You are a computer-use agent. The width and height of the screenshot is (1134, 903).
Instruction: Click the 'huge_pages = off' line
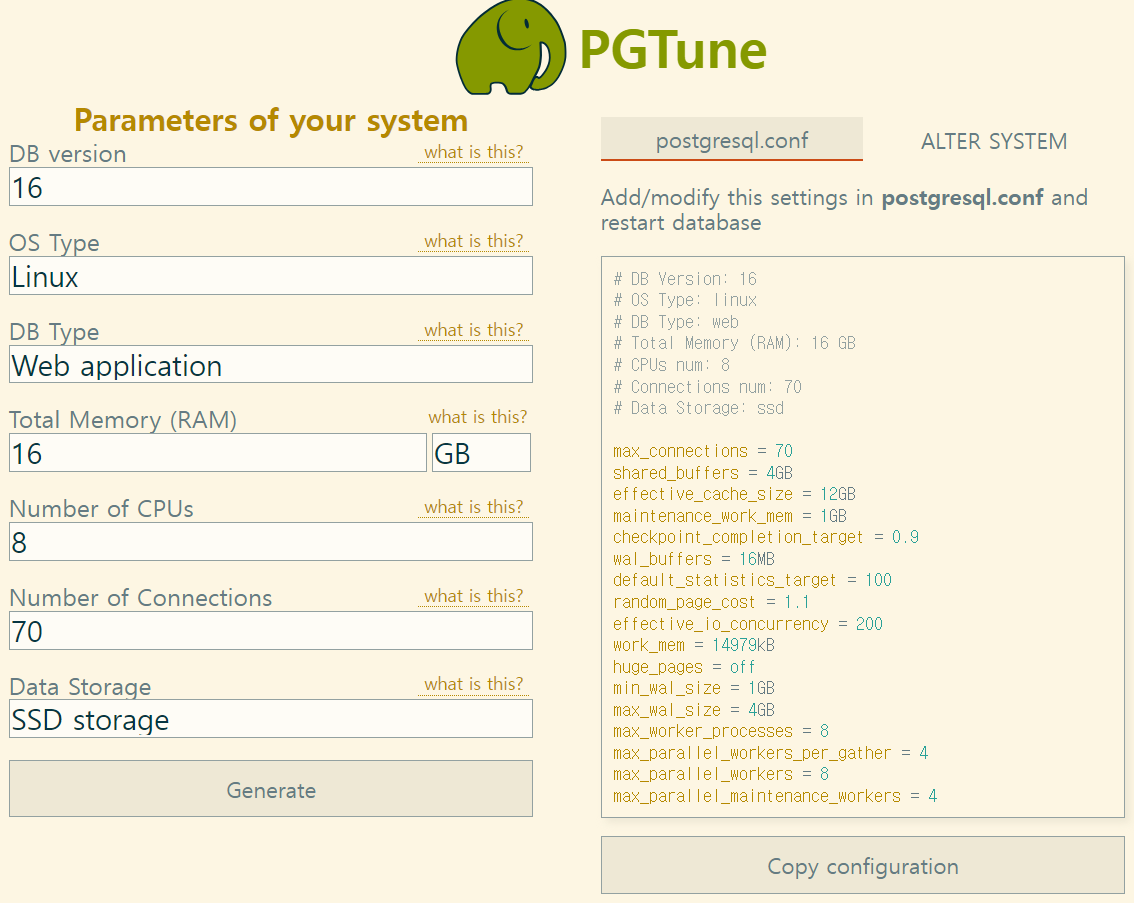tap(684, 667)
